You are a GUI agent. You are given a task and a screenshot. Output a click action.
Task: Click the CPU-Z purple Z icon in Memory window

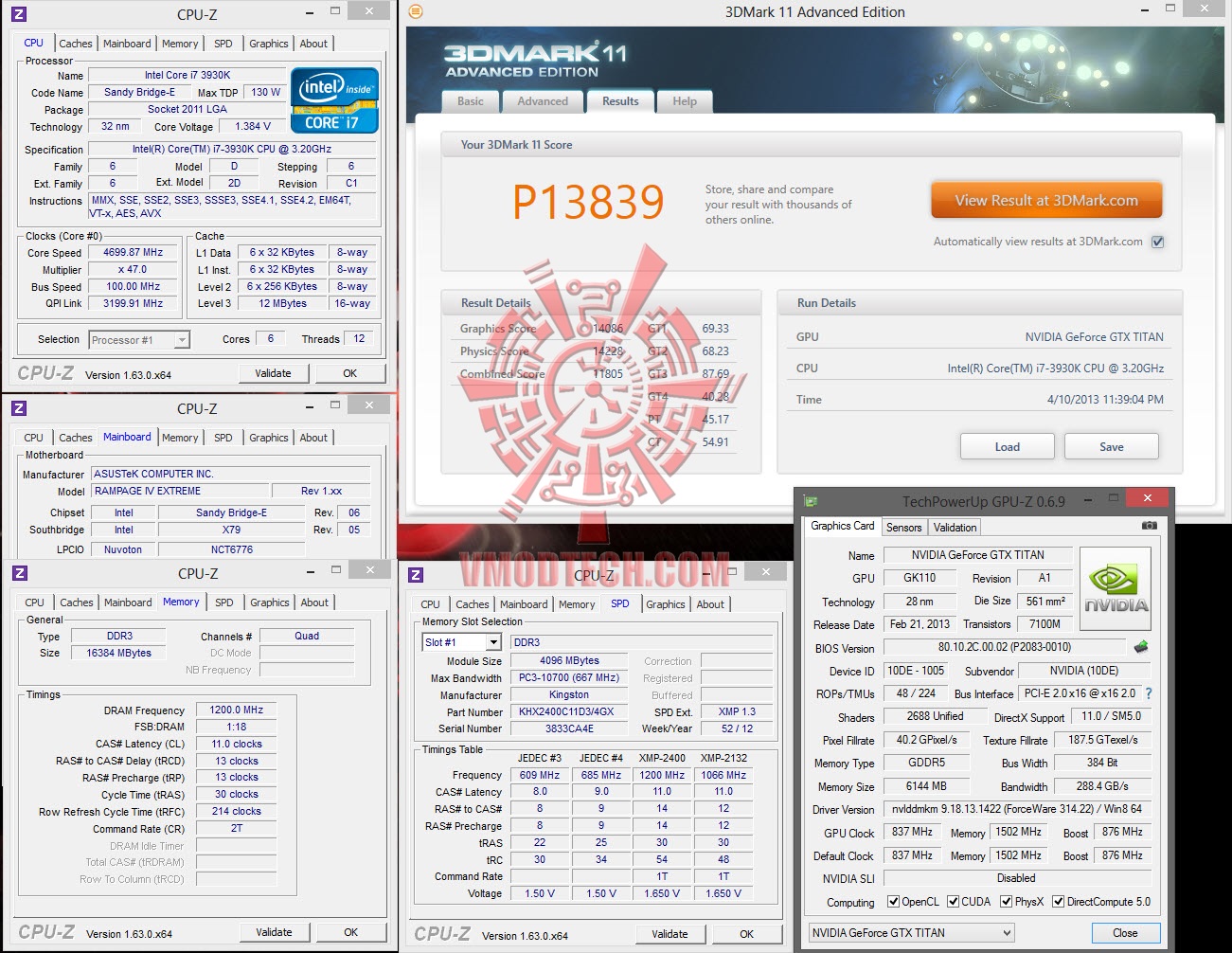[20, 573]
